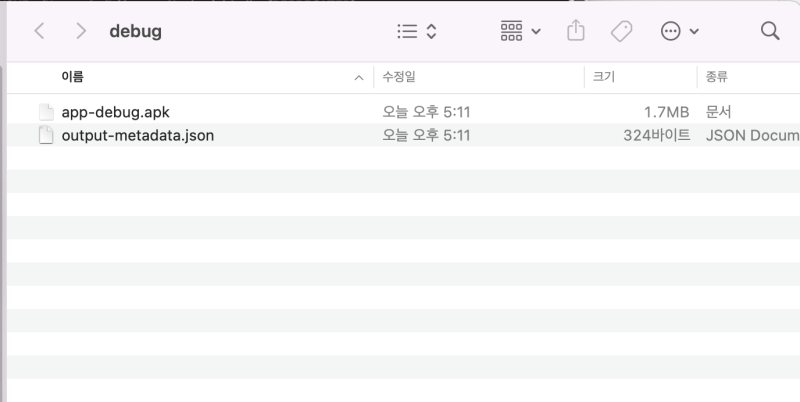Sort by the 이름 column header

72,77
